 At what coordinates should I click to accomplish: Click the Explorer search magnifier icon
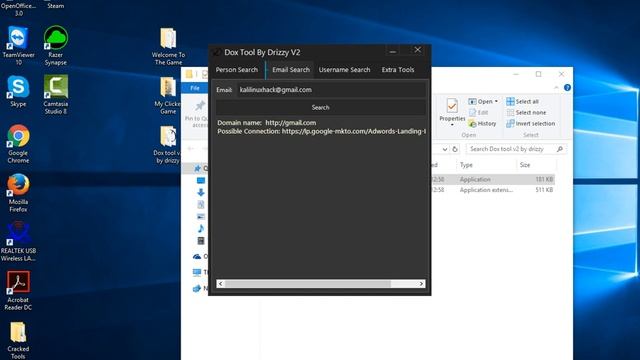[x=560, y=149]
